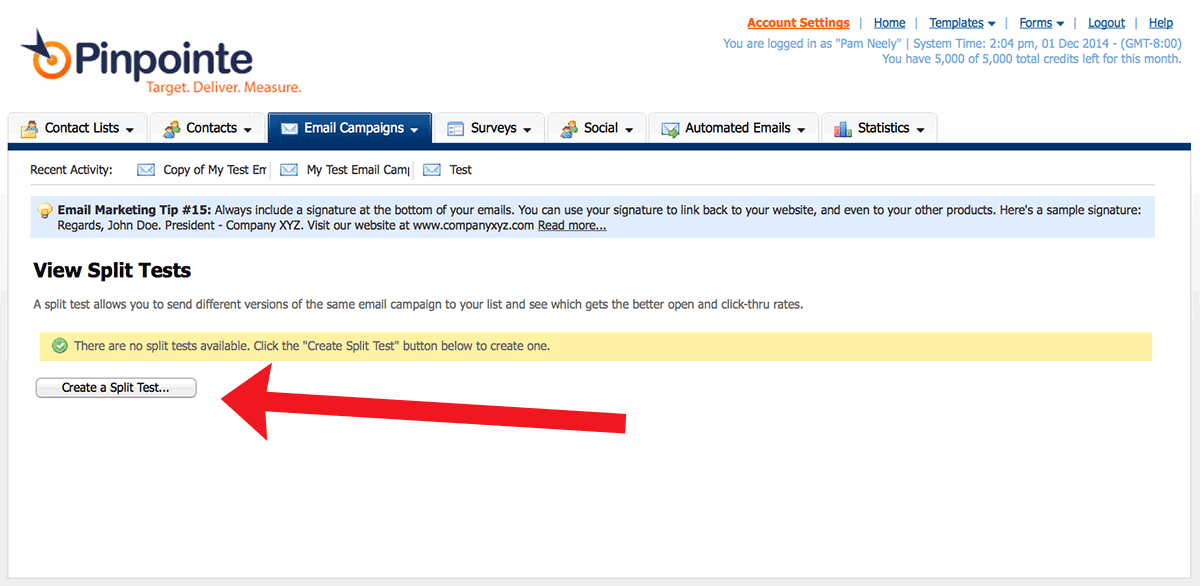
Task: Click the View Split Tests heading
Action: pos(112,270)
